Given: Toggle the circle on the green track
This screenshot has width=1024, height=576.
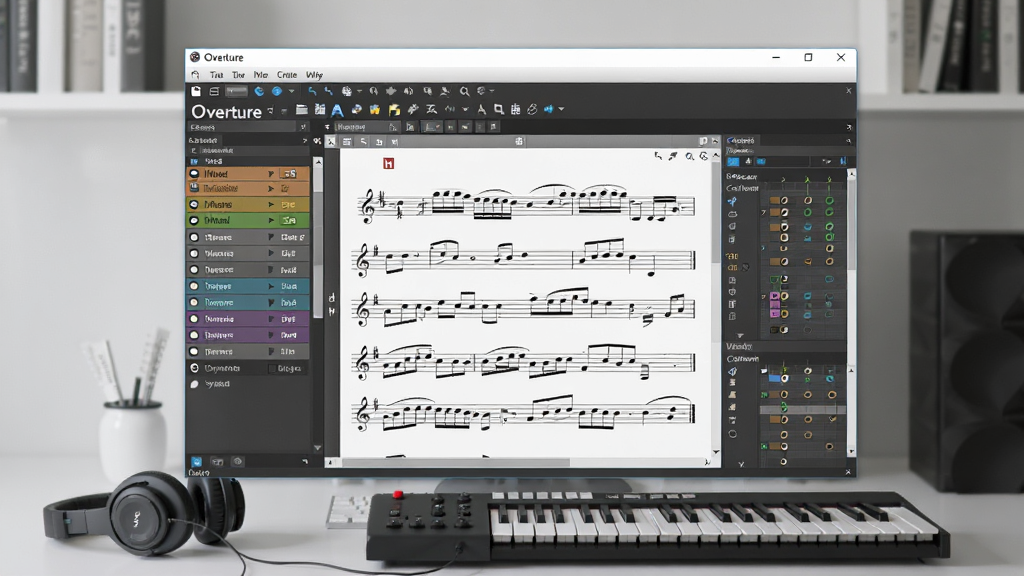Looking at the screenshot, I should (x=194, y=221).
